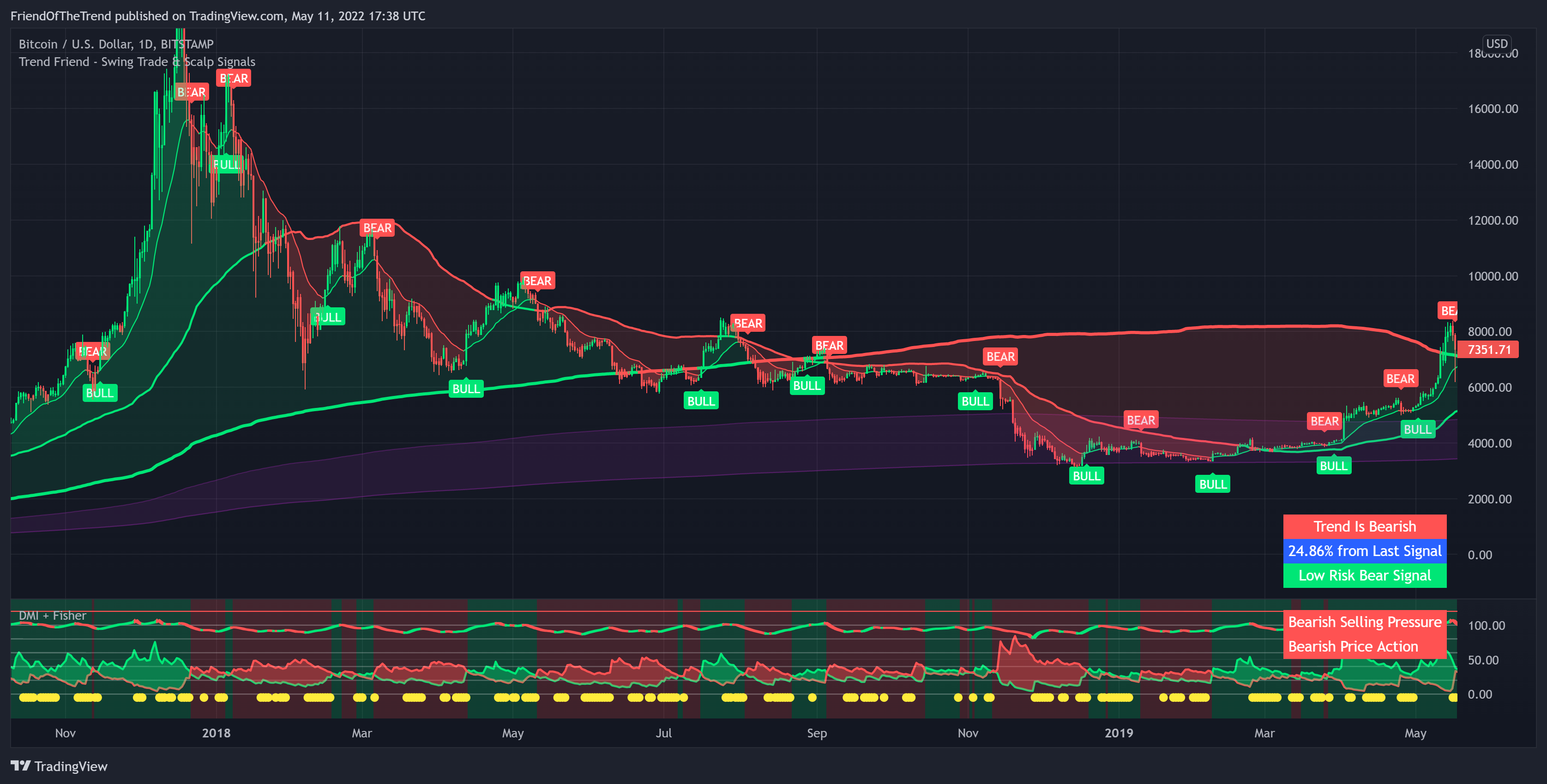Screen dimensions: 1547x784
Task: Click the BULL marker in early November 2018
Action: click(975, 401)
